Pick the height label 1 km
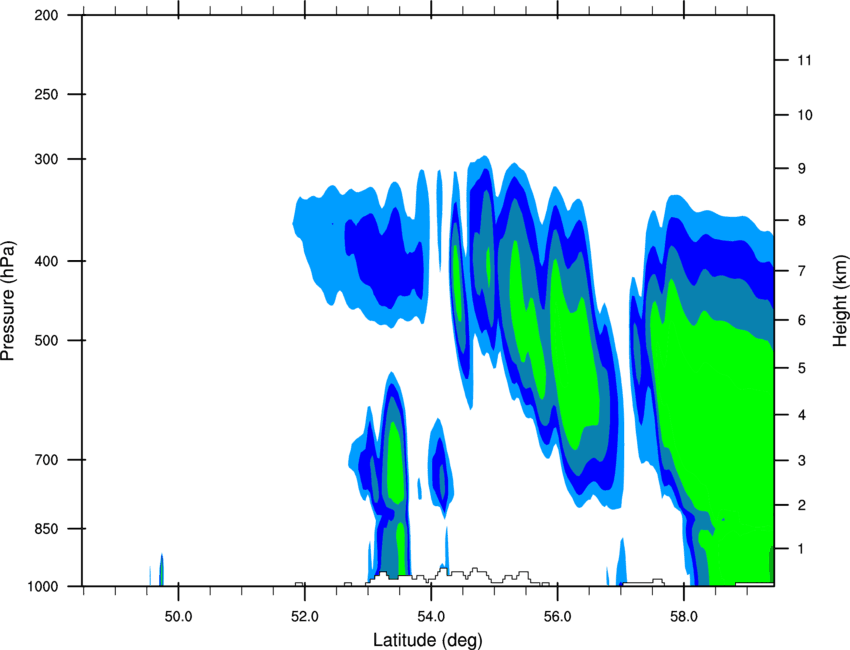The width and height of the screenshot is (850, 650). (x=802, y=549)
